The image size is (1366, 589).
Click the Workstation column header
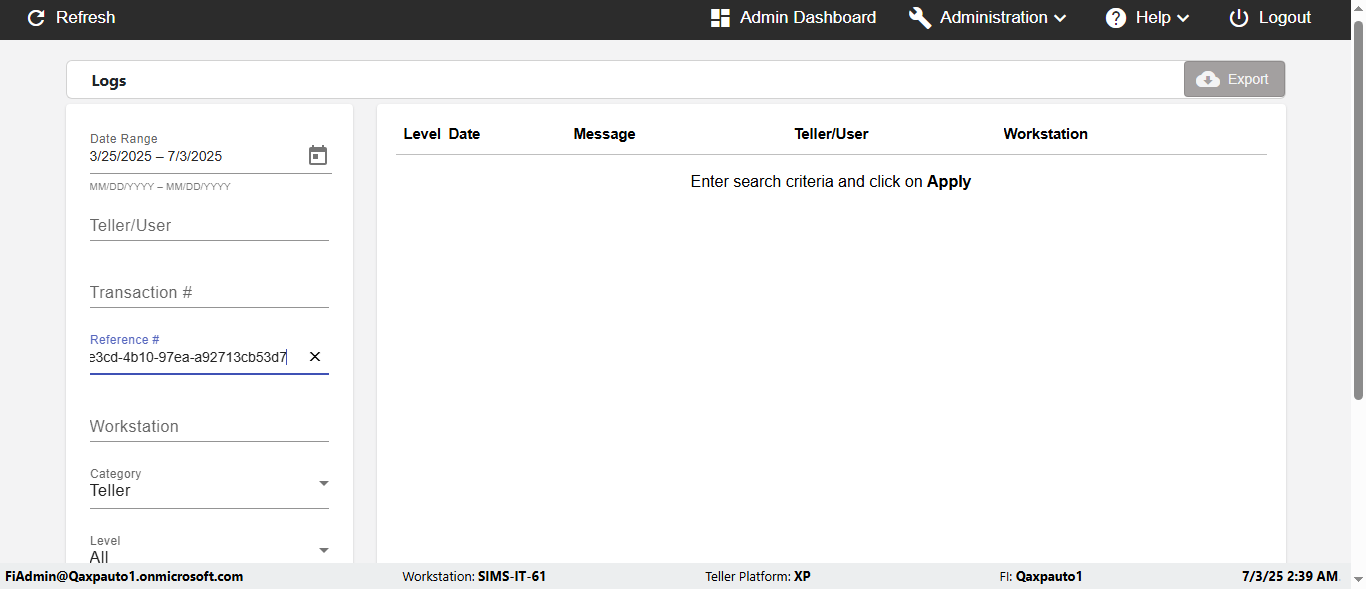(1045, 134)
